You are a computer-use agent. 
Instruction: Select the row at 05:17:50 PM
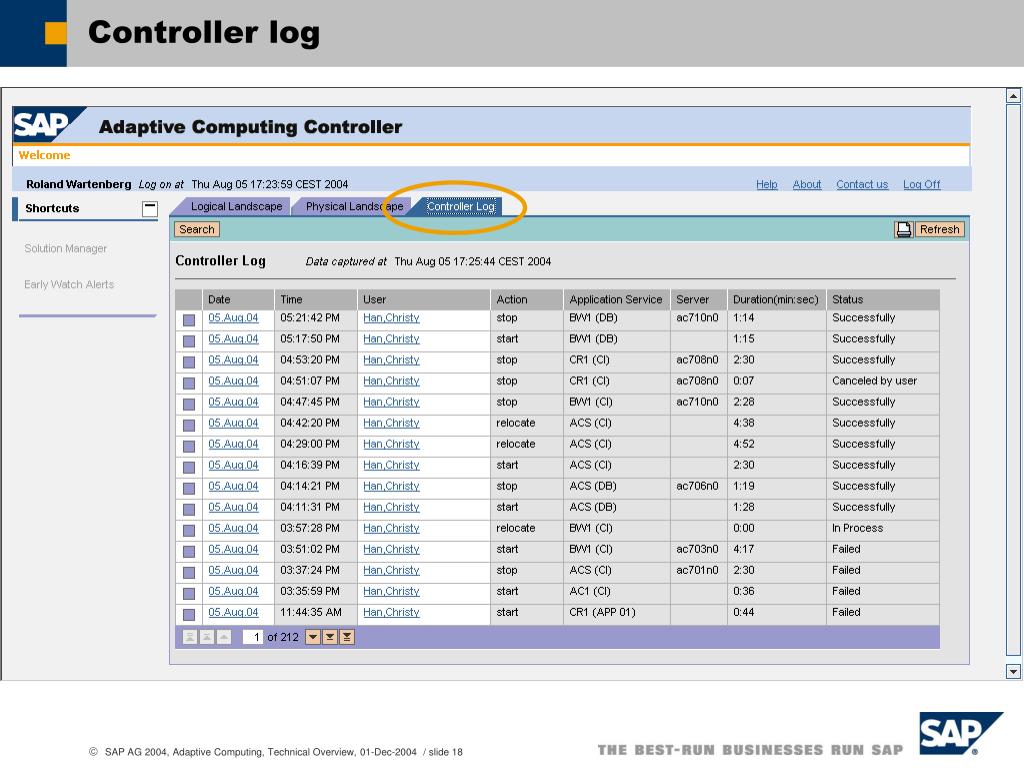tap(189, 341)
